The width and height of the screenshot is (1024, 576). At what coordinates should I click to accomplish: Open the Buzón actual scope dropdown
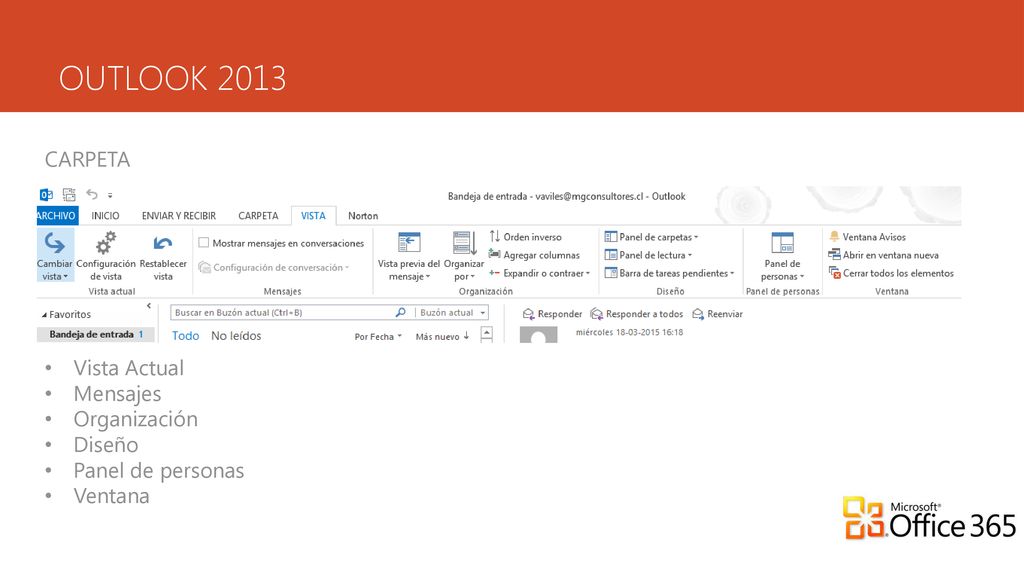point(453,313)
